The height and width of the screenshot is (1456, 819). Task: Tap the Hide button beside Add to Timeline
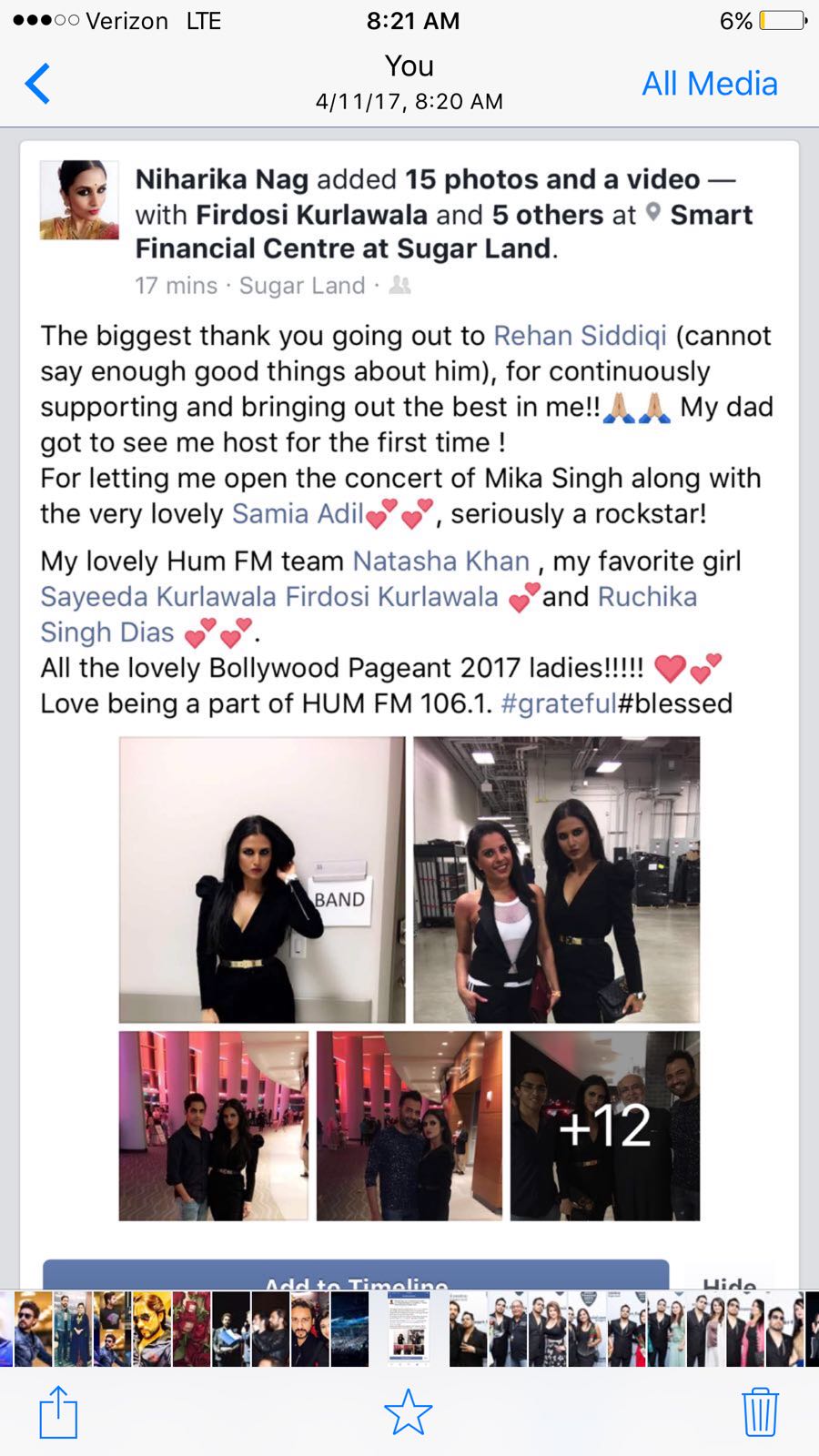(x=729, y=1279)
